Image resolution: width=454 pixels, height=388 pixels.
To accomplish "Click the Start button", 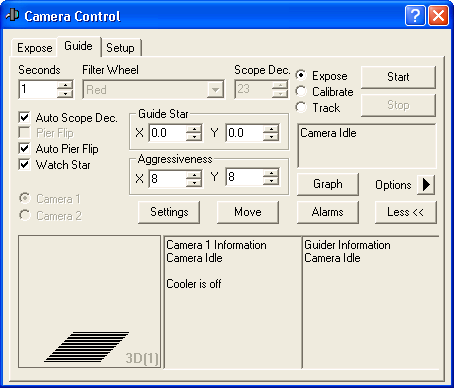I will (x=398, y=77).
